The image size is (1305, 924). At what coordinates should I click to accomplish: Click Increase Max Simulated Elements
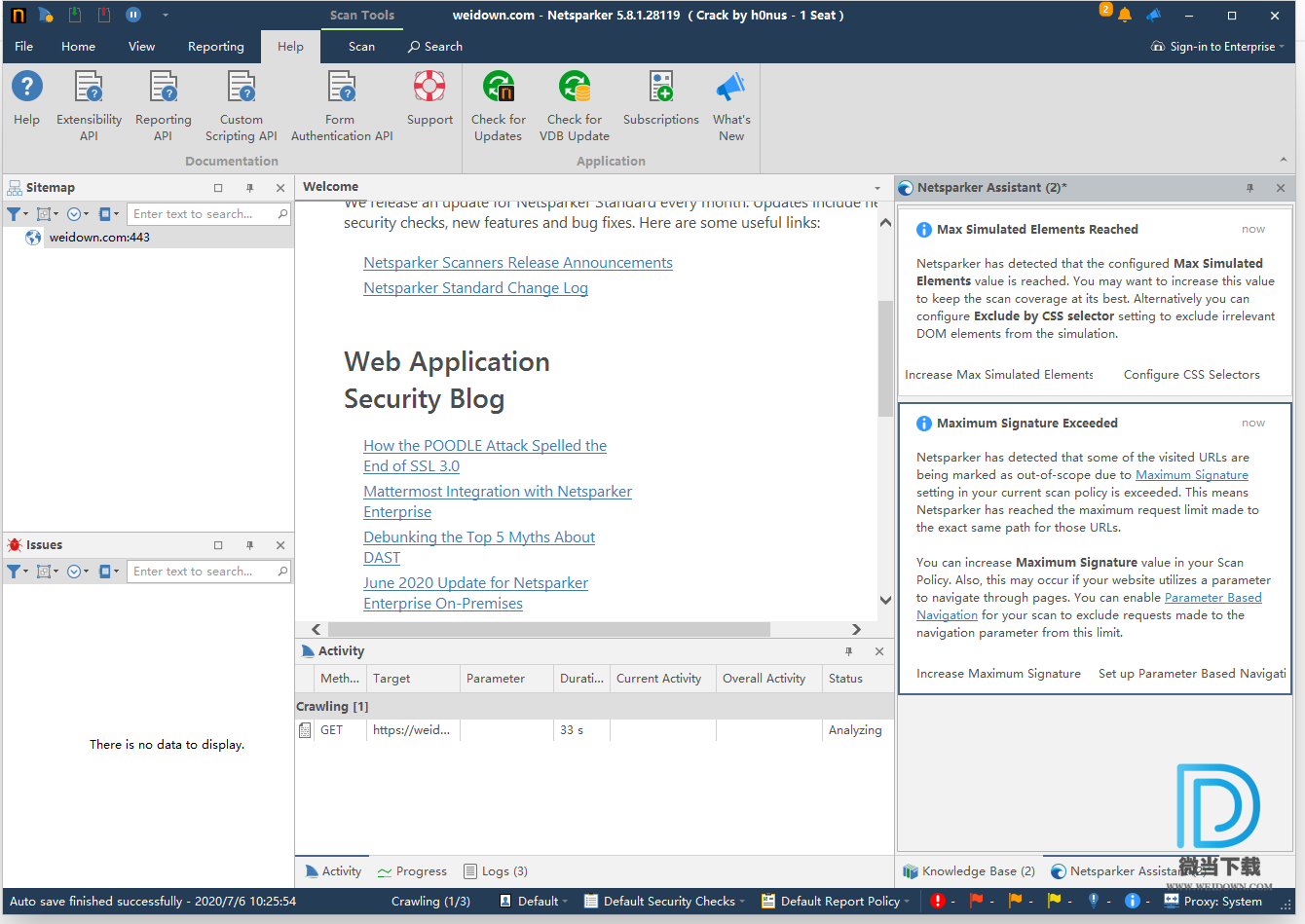click(x=999, y=375)
